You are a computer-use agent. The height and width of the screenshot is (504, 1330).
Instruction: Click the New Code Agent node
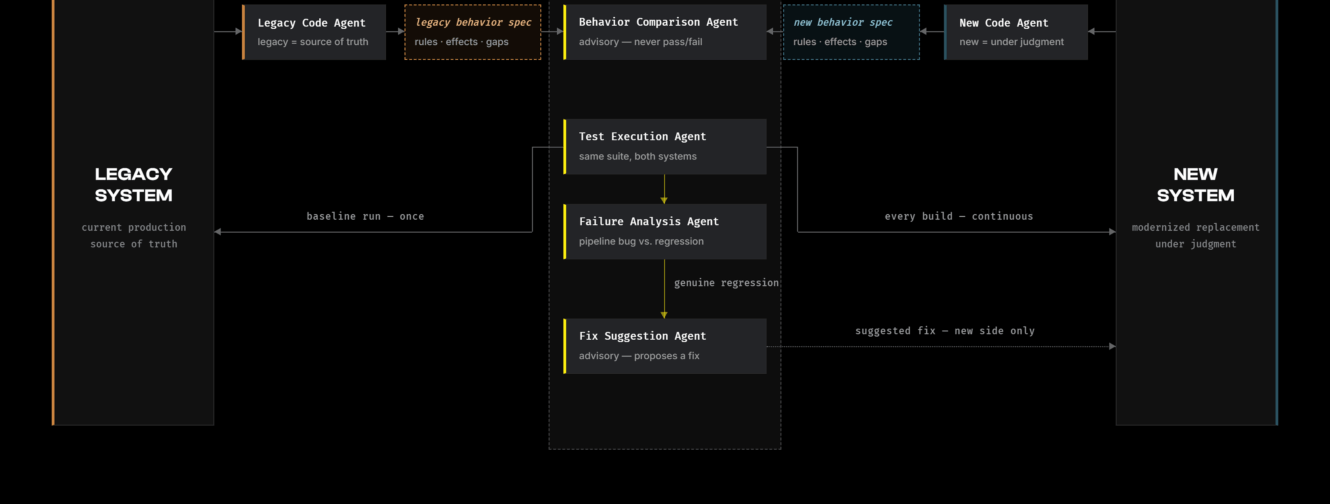[1016, 32]
